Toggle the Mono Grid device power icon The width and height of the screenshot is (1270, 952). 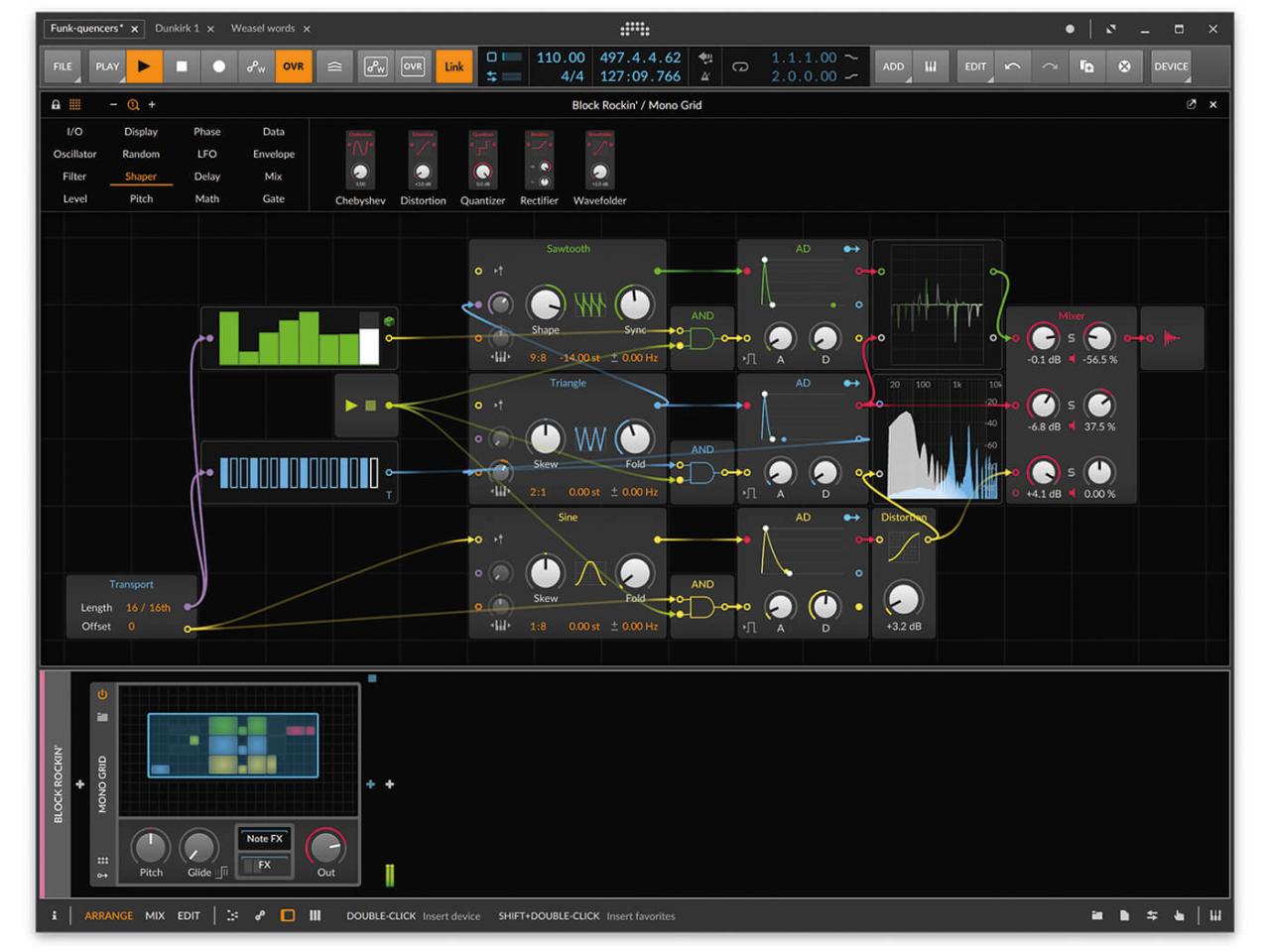click(102, 695)
